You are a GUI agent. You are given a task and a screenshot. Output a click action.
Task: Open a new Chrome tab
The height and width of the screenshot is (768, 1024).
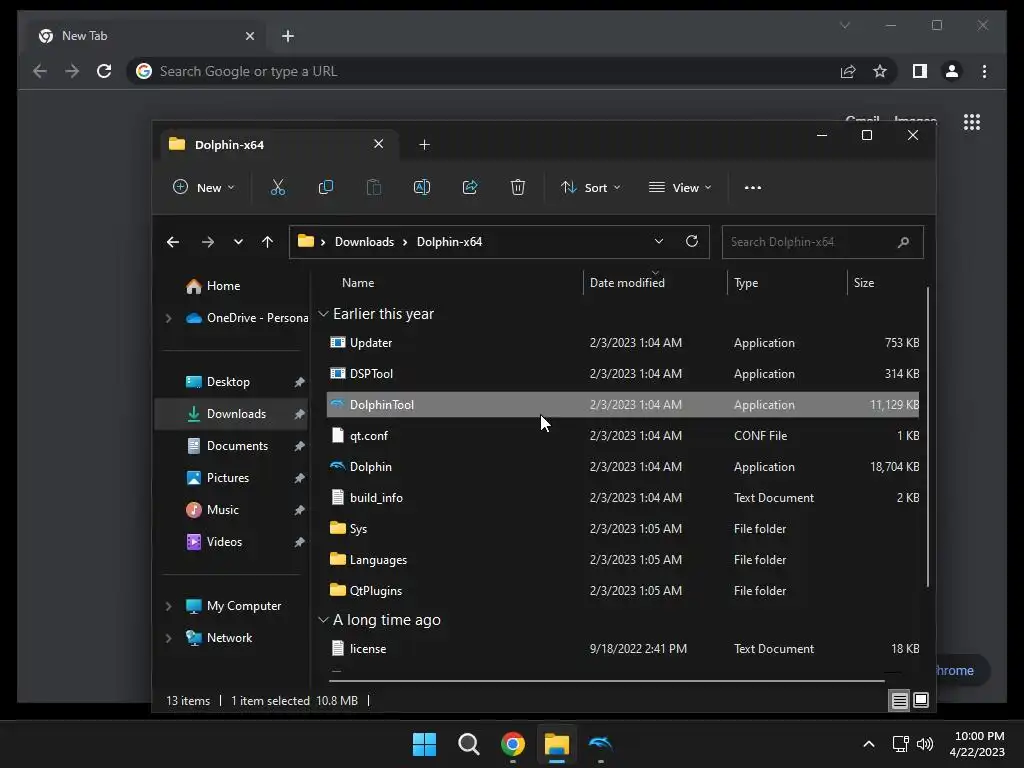pyautogui.click(x=288, y=36)
